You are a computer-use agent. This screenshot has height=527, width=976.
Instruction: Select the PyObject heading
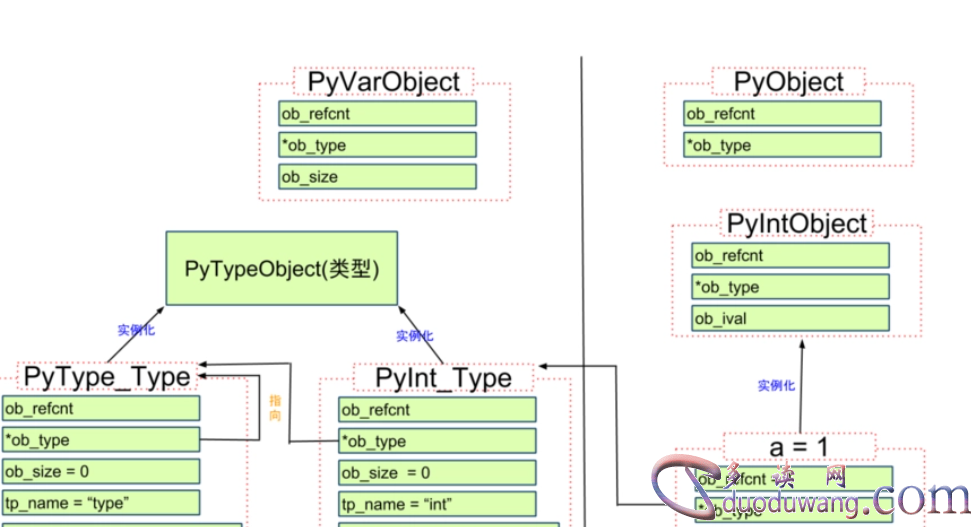tap(789, 82)
